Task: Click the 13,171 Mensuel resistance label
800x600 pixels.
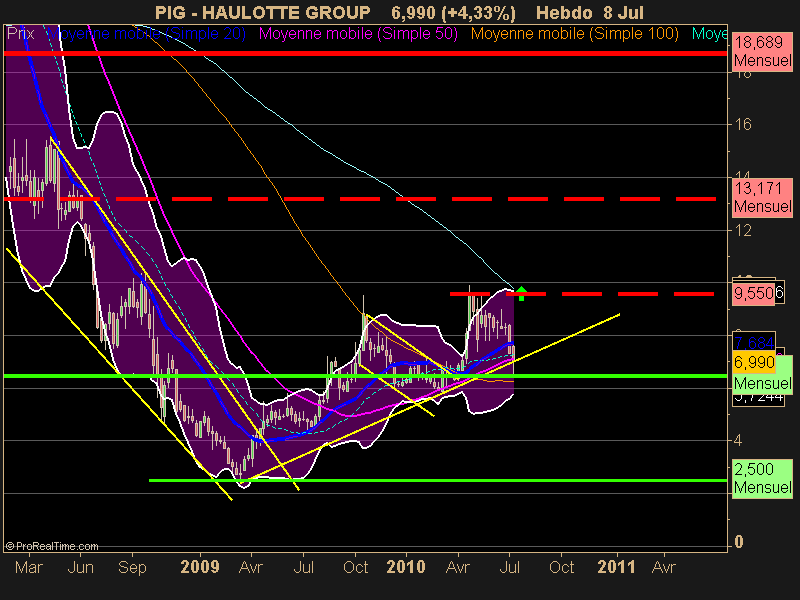Action: (763, 197)
